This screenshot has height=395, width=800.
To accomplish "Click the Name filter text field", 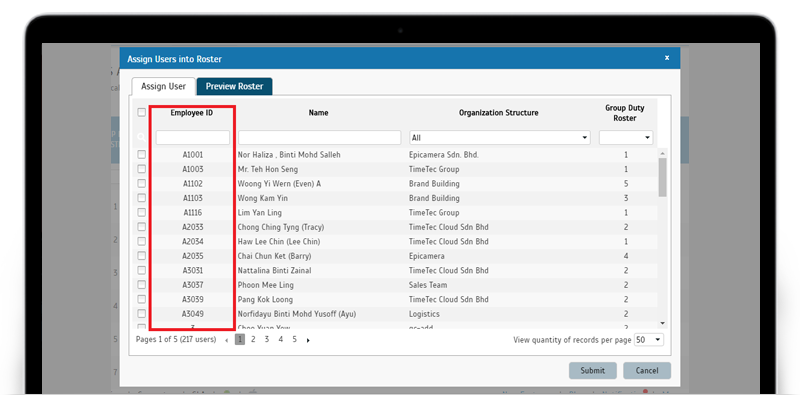I will click(319, 138).
